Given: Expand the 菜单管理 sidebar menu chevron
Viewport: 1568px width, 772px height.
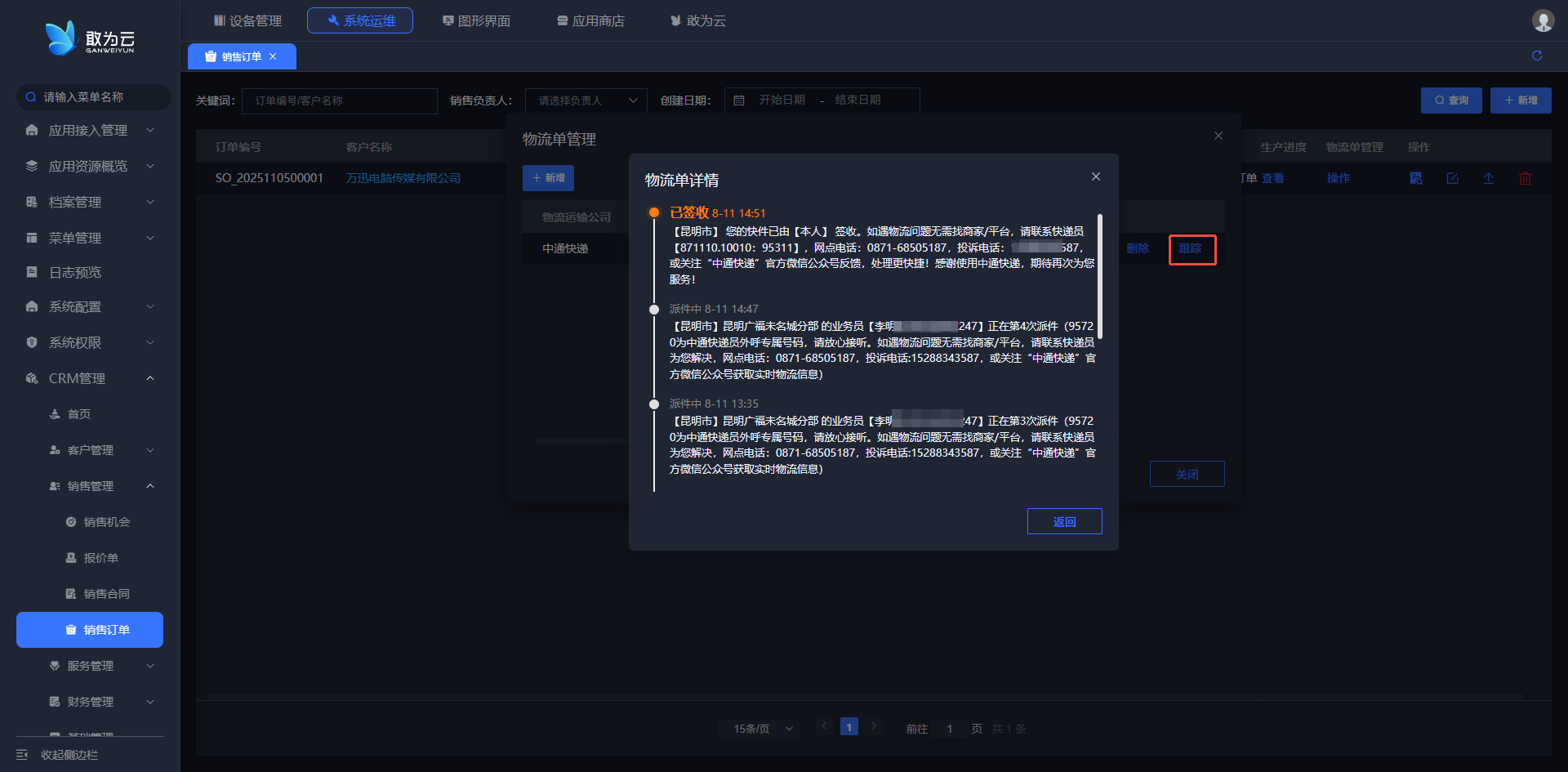Looking at the screenshot, I should point(150,238).
